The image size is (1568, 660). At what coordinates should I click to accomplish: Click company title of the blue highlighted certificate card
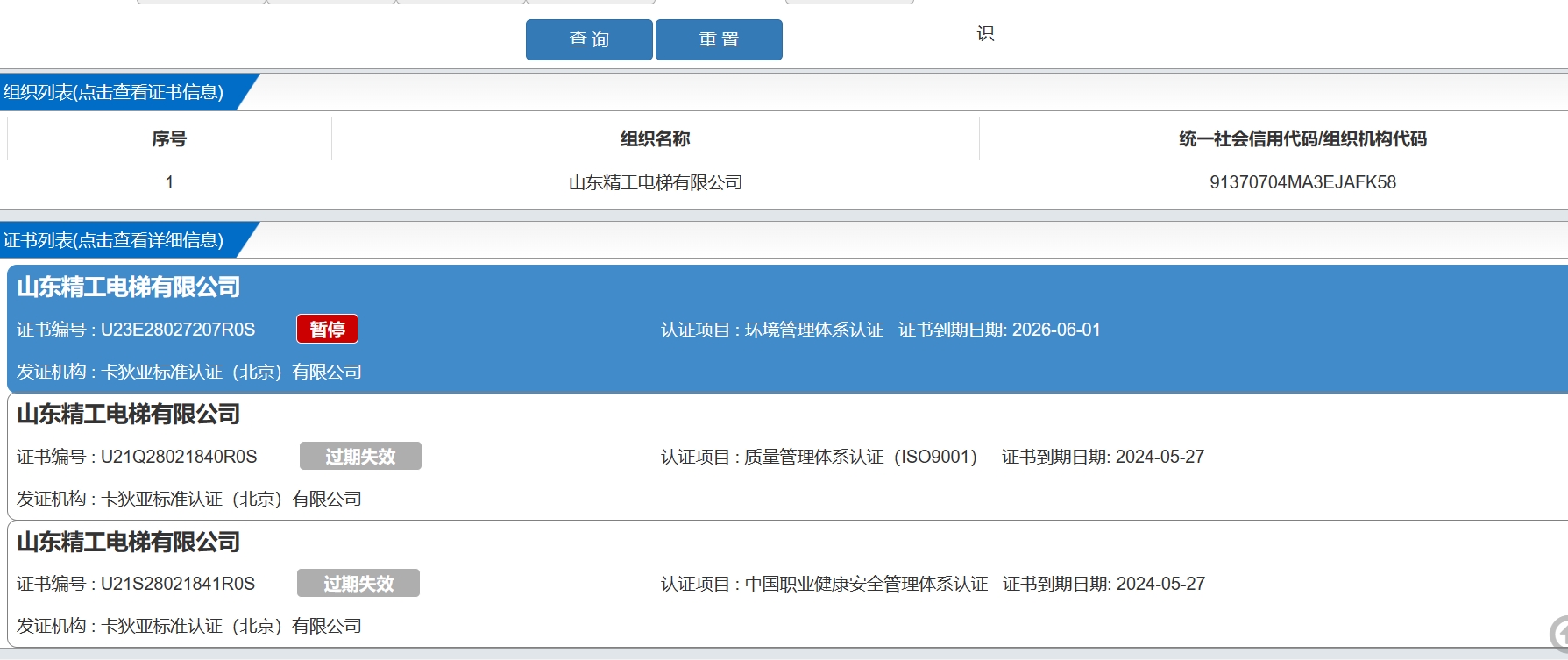[128, 287]
